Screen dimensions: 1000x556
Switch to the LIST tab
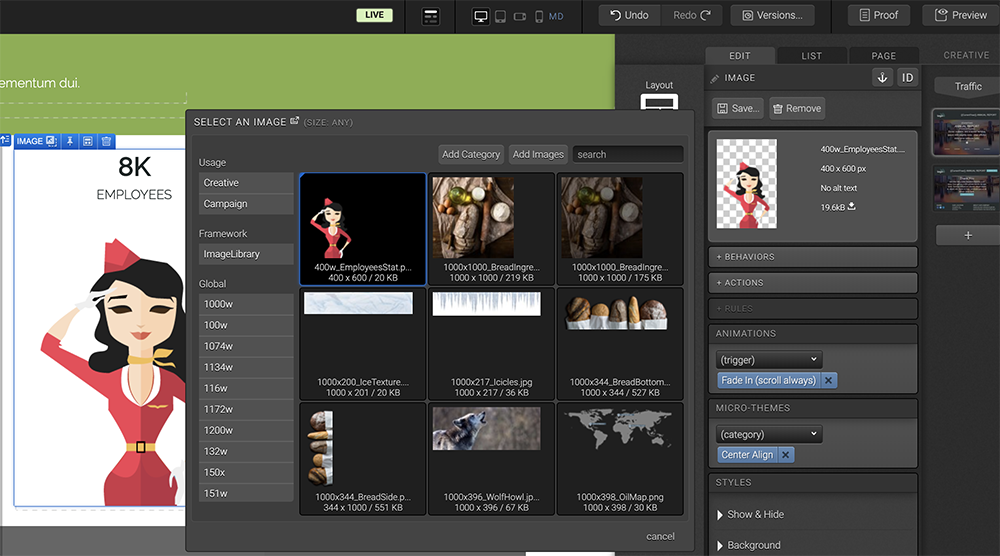(x=812, y=55)
